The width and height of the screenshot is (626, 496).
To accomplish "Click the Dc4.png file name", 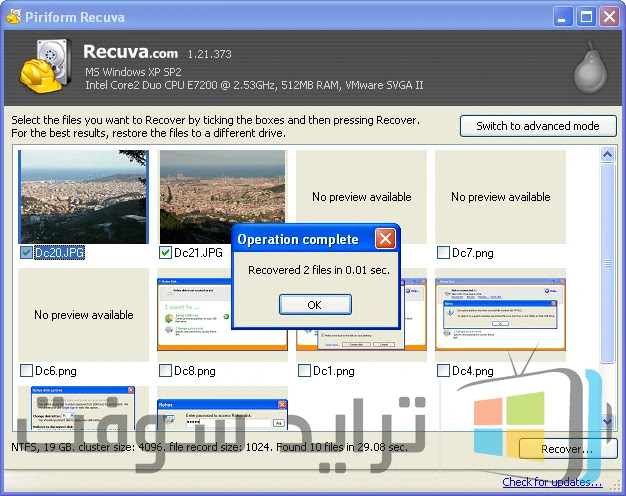I will click(x=473, y=371).
